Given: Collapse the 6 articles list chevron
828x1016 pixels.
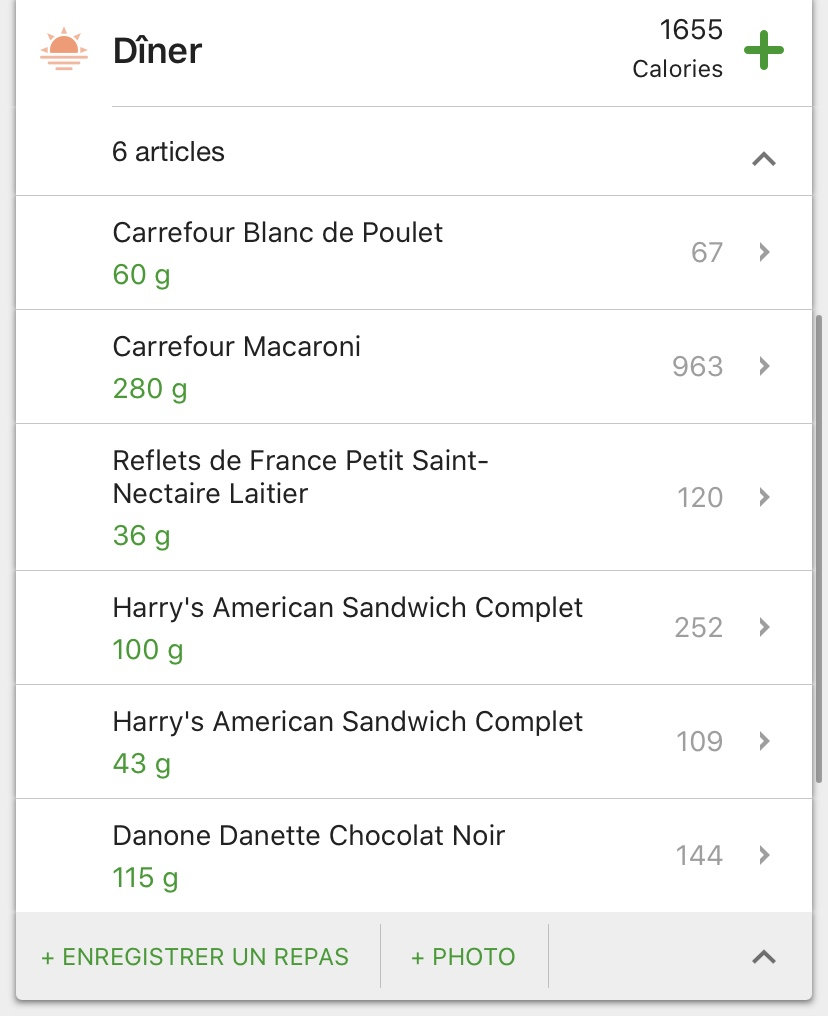Looking at the screenshot, I should click(763, 158).
